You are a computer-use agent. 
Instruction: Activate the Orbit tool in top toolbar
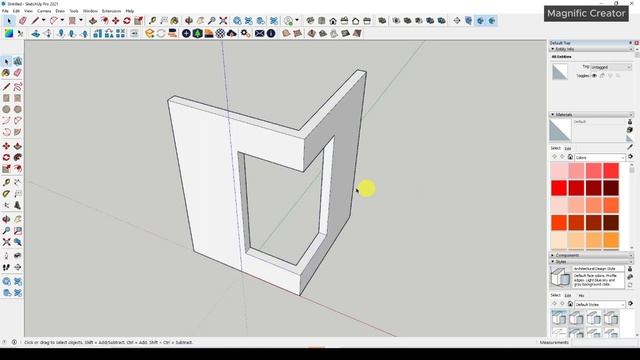[x=189, y=20]
